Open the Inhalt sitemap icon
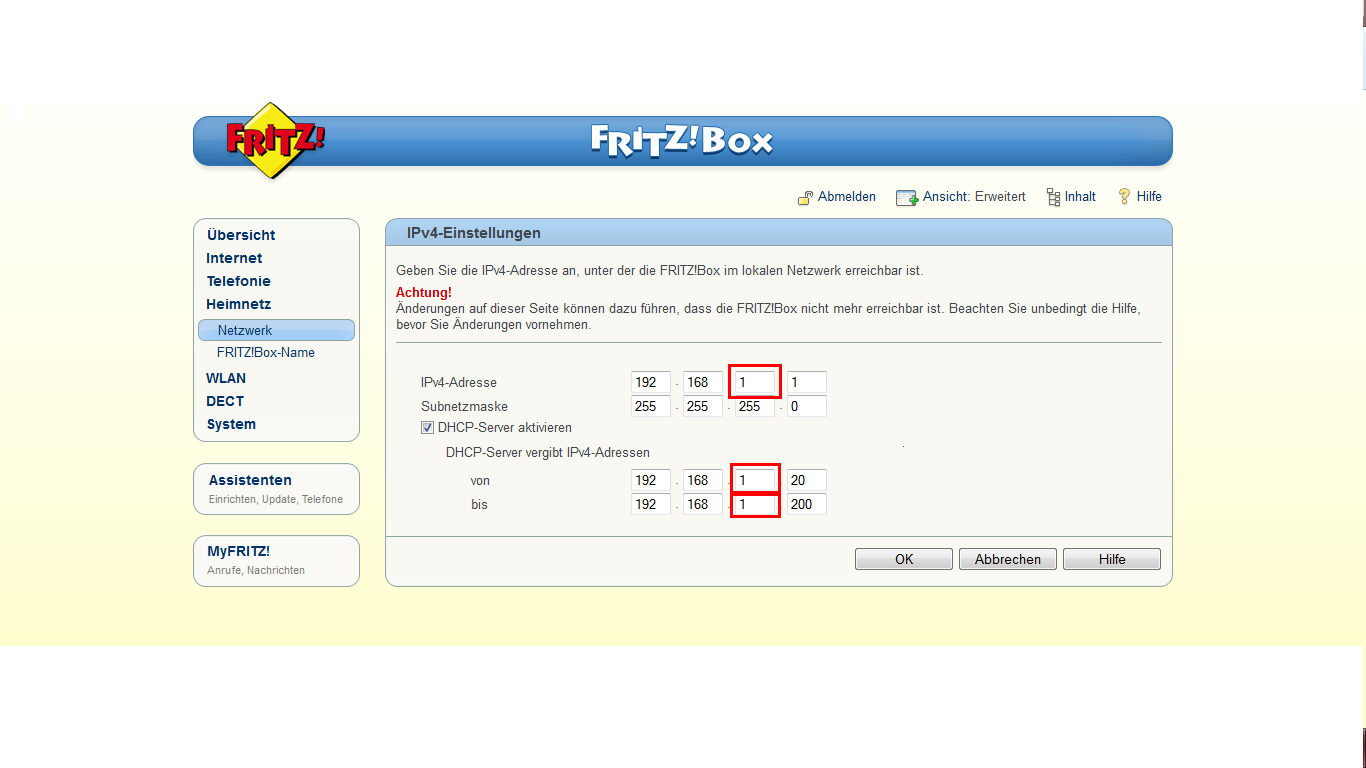This screenshot has width=1366, height=768. coord(1053,197)
